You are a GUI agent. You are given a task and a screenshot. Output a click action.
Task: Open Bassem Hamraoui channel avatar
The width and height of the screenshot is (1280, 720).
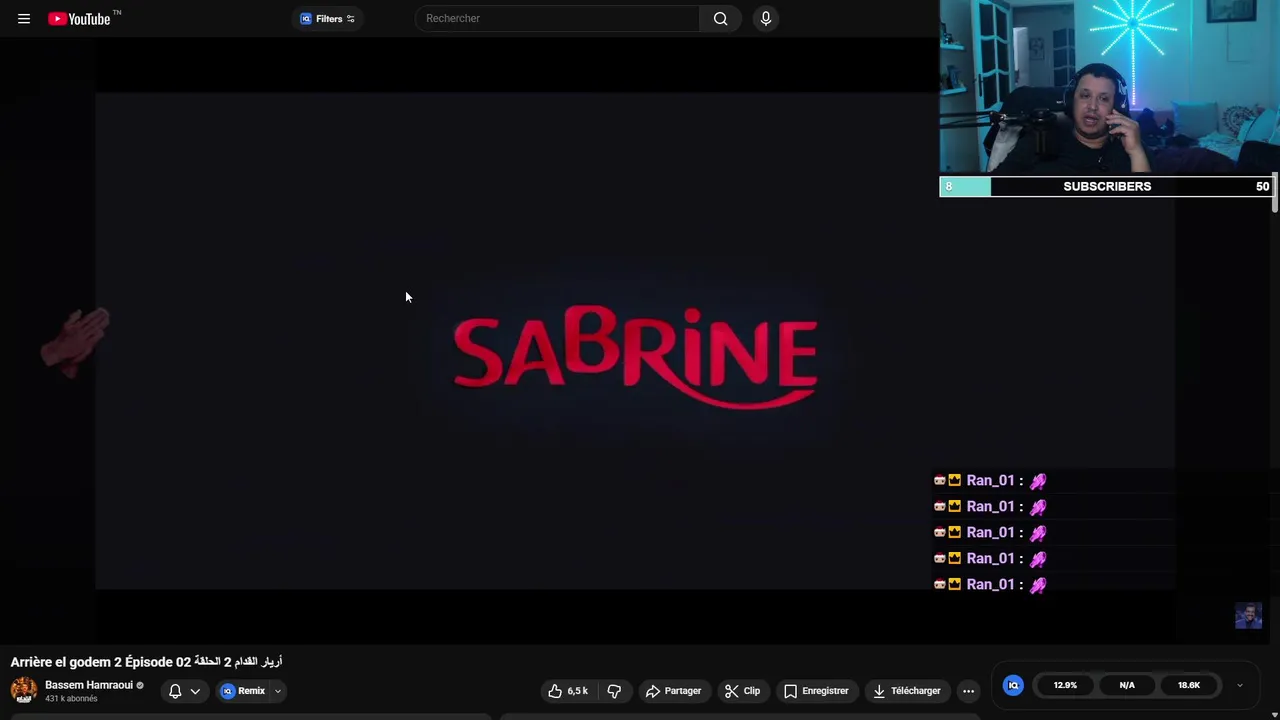click(x=24, y=690)
